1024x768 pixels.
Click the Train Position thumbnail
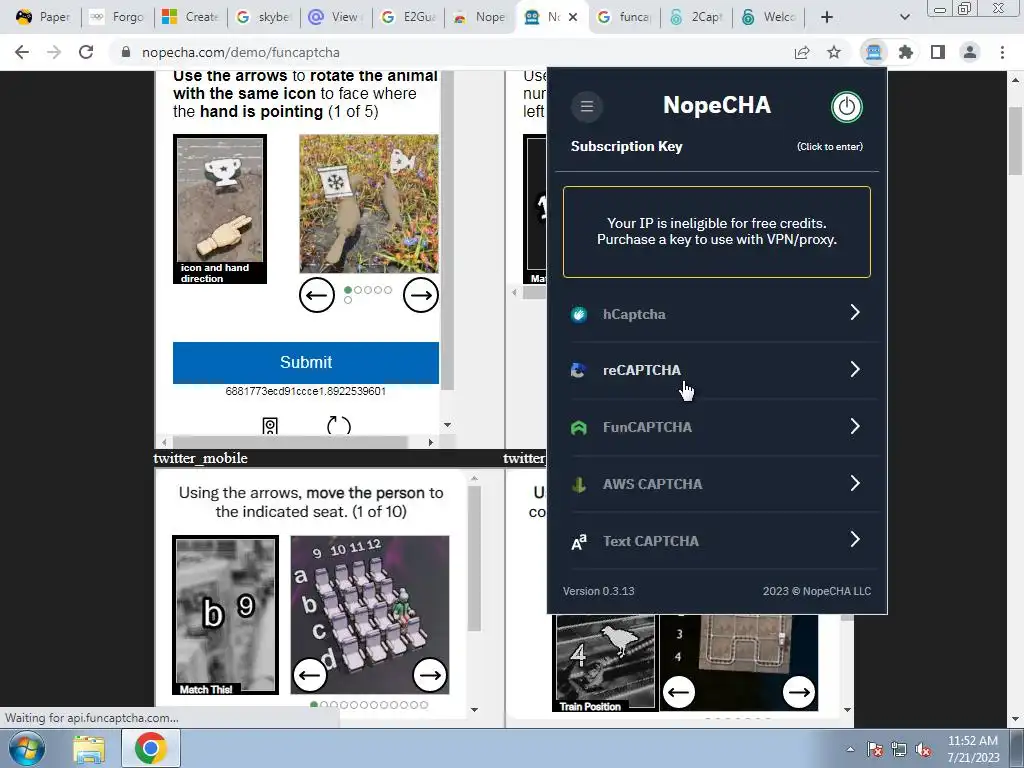pyautogui.click(x=604, y=663)
